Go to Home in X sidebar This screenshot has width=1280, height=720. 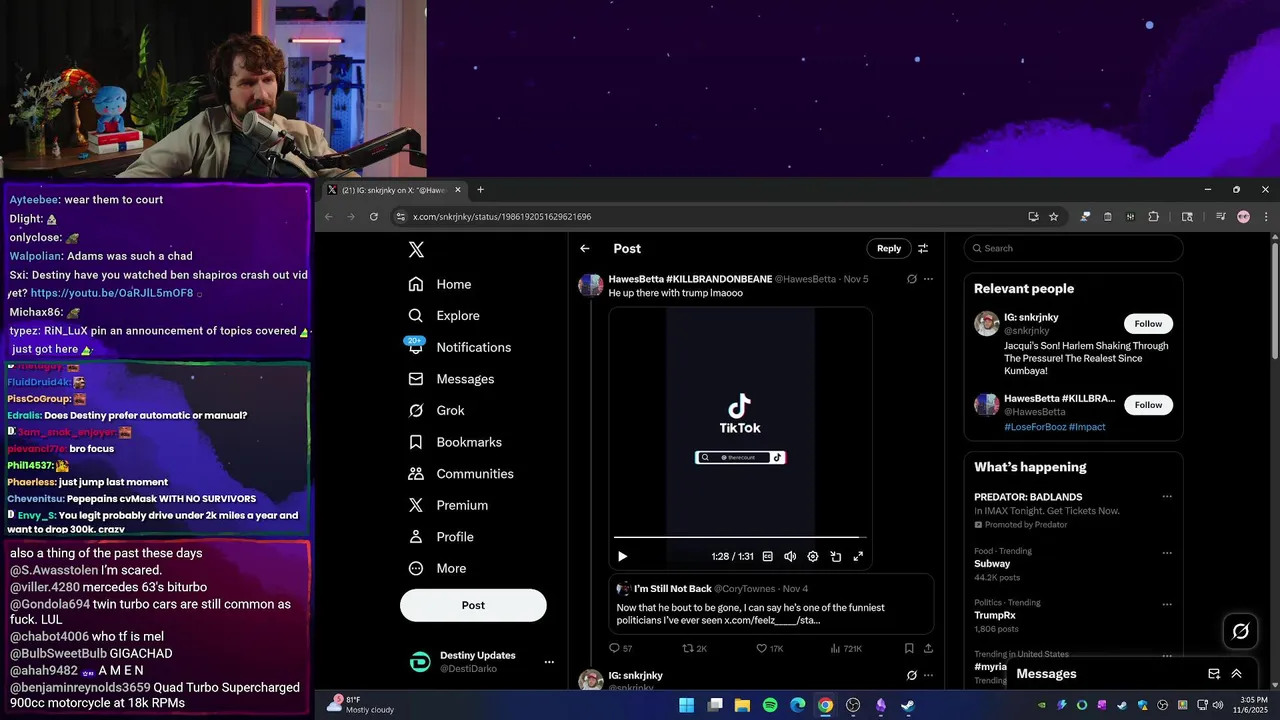coord(440,284)
